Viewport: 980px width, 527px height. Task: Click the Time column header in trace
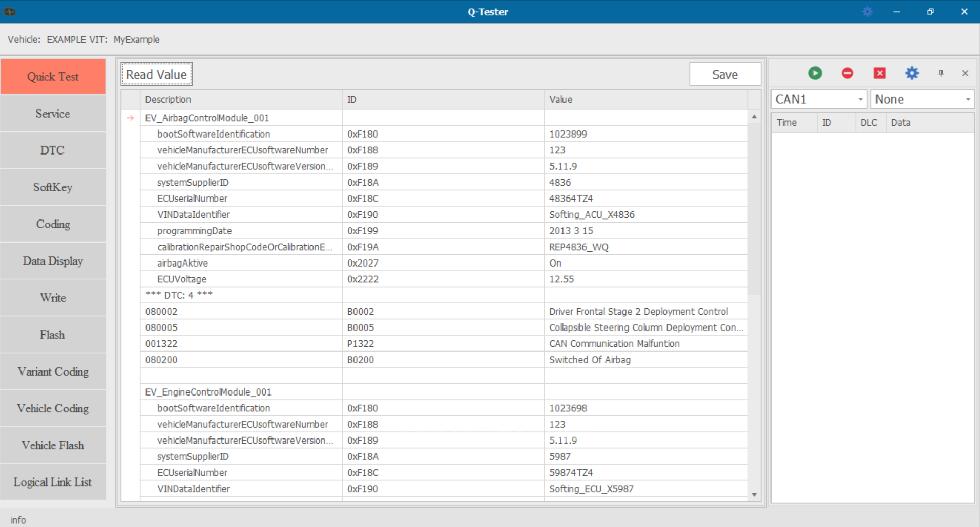coord(794,123)
